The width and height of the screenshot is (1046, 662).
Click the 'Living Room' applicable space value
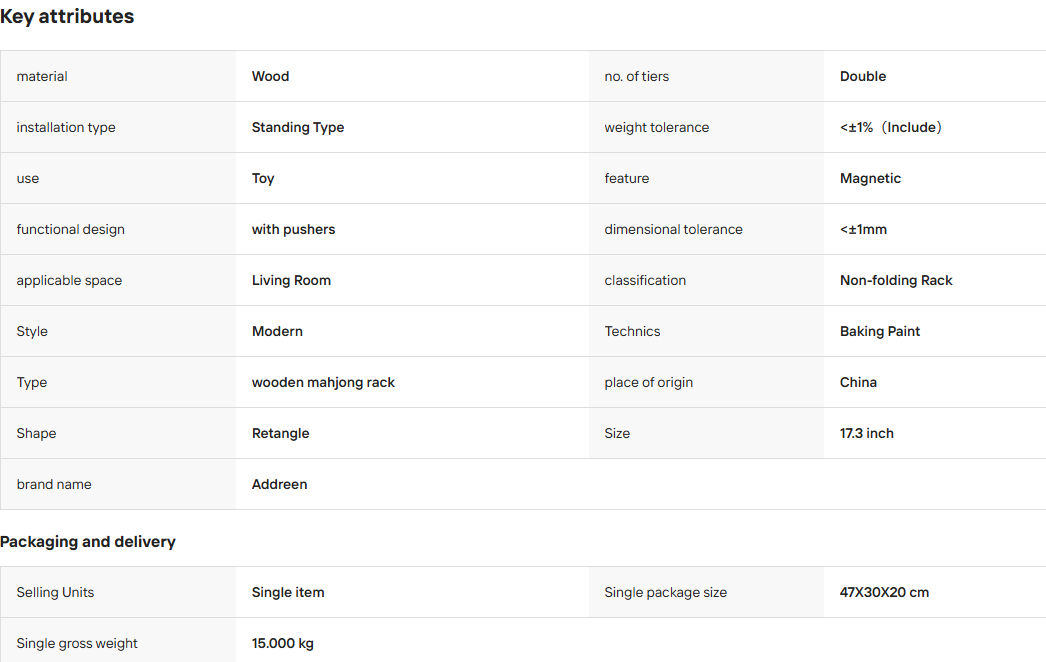[x=291, y=280]
